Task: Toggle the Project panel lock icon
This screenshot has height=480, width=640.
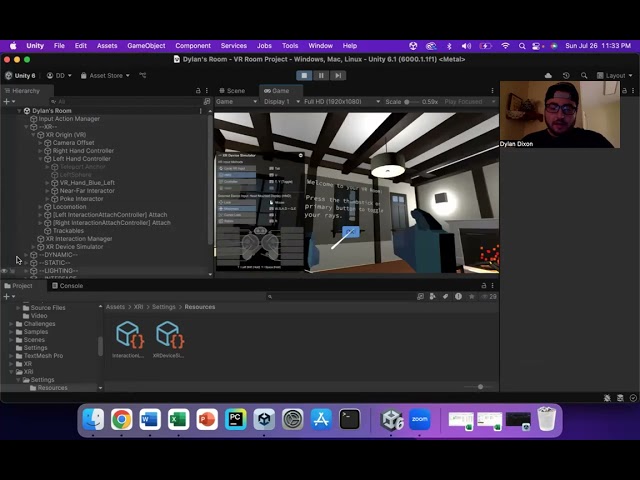Action: coord(484,286)
